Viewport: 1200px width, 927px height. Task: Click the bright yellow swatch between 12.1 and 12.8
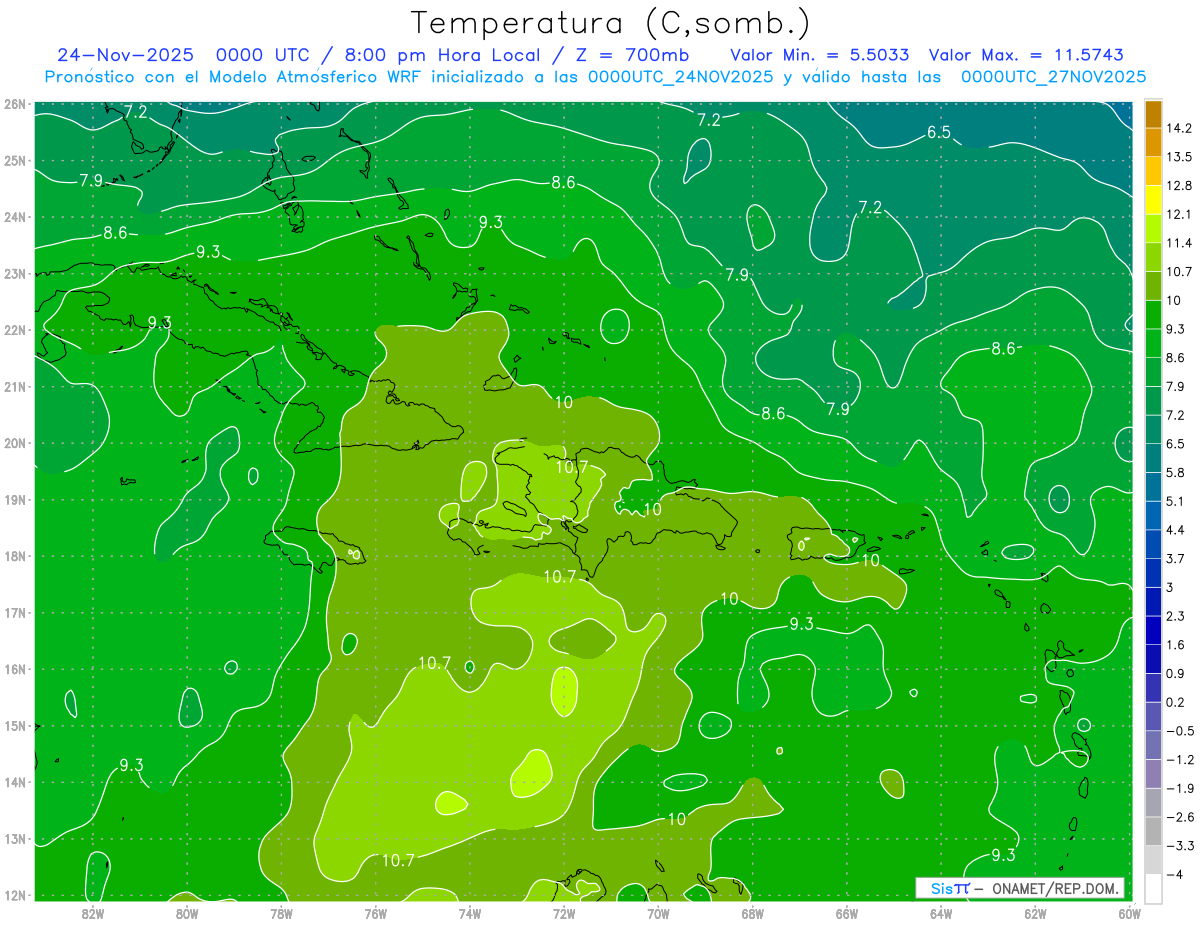point(1153,199)
